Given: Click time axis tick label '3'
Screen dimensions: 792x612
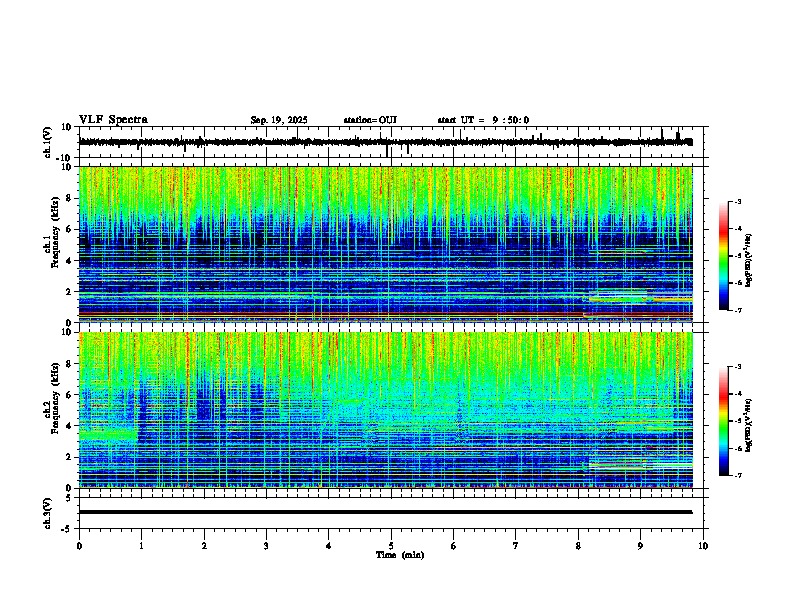Looking at the screenshot, I should tap(266, 546).
